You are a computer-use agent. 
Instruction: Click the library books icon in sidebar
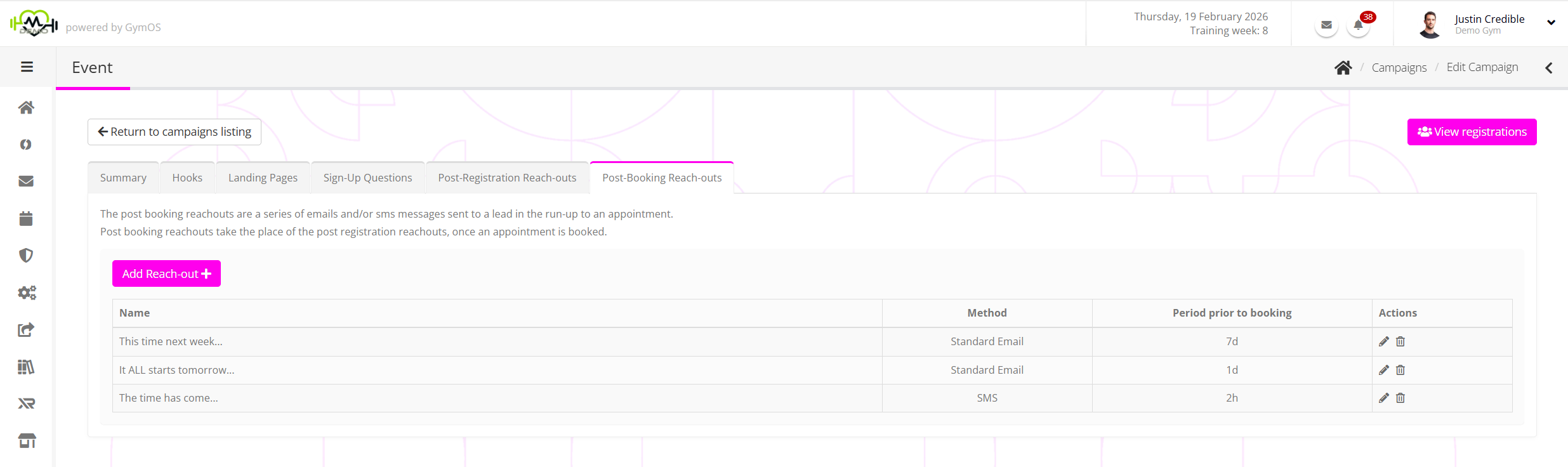pyautogui.click(x=26, y=367)
